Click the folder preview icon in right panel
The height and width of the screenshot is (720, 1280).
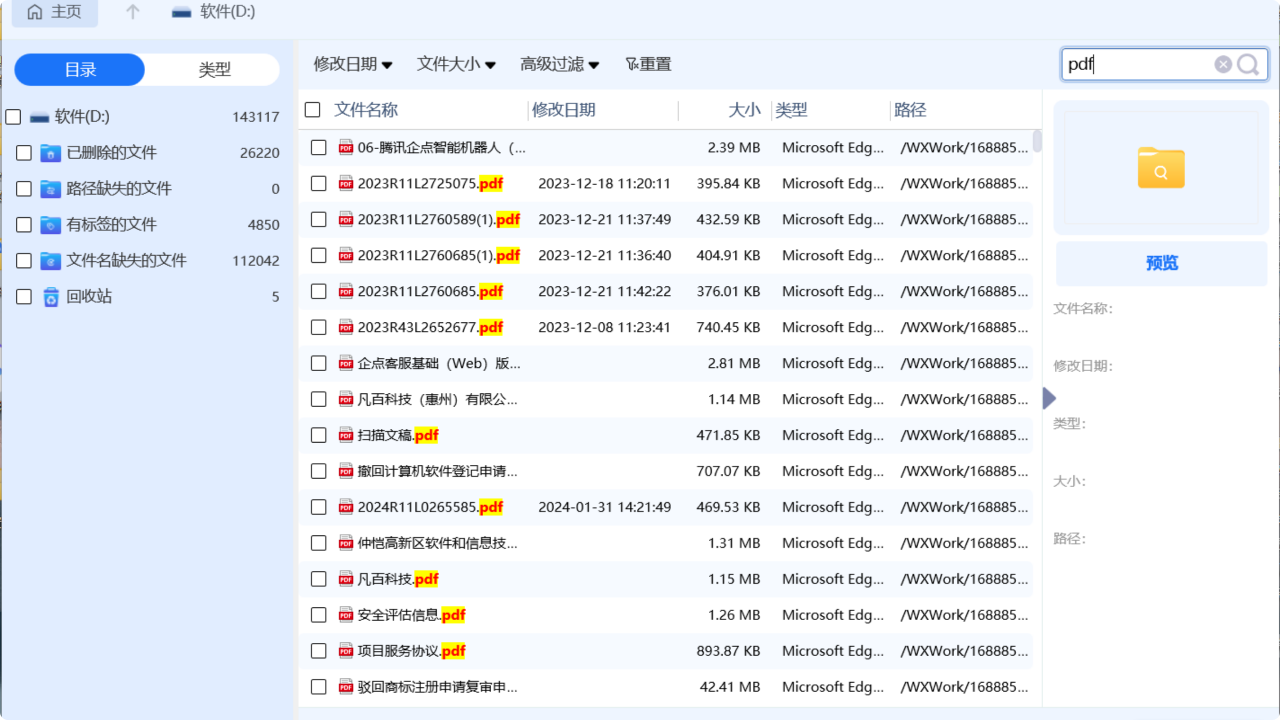(x=1160, y=170)
